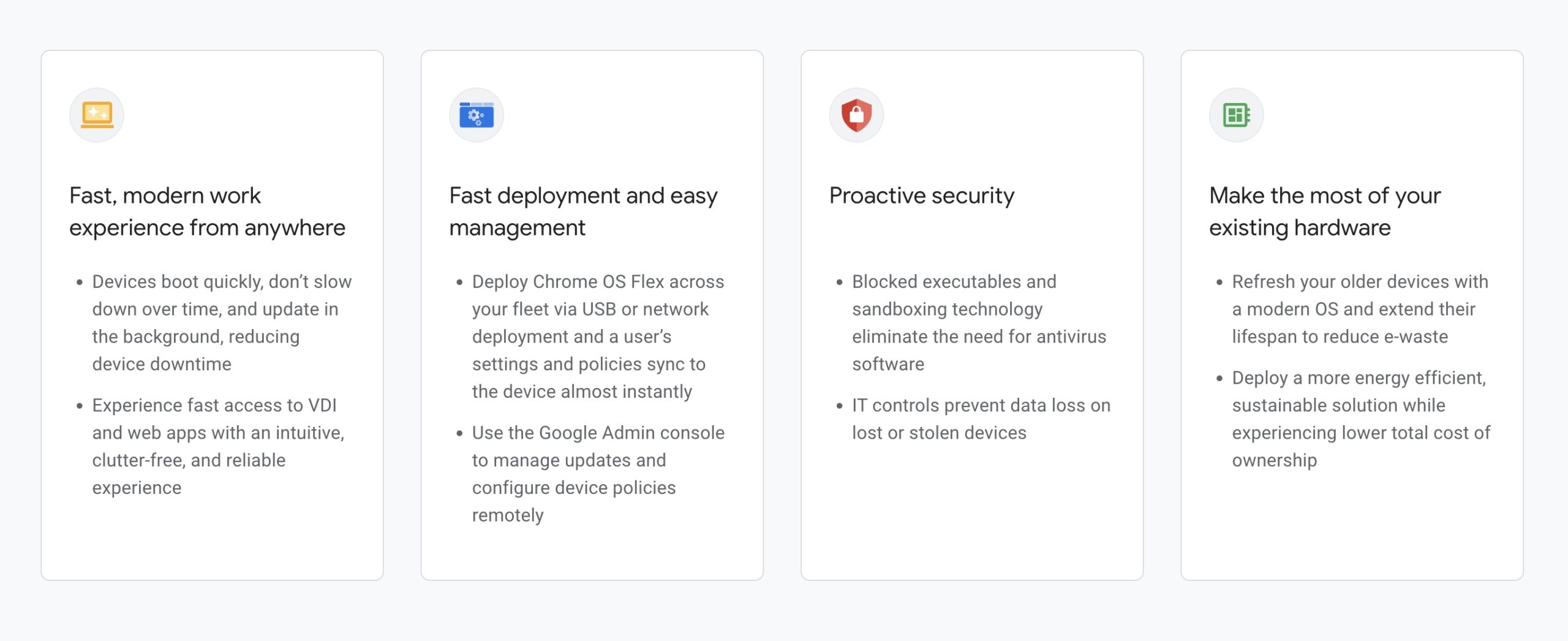Click the blue settings window icon

pyautogui.click(x=477, y=115)
